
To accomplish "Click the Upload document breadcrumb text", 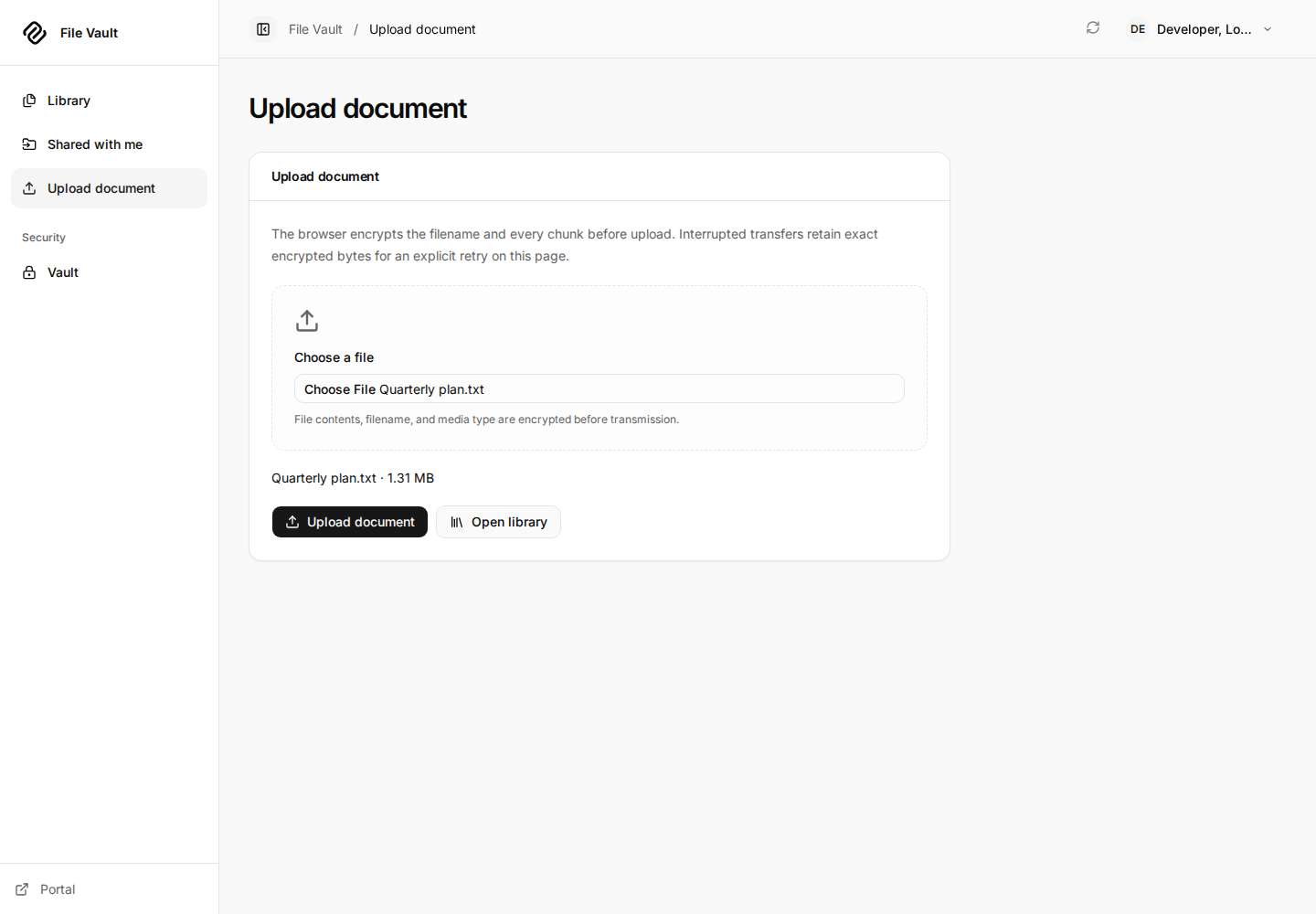I will (x=422, y=29).
